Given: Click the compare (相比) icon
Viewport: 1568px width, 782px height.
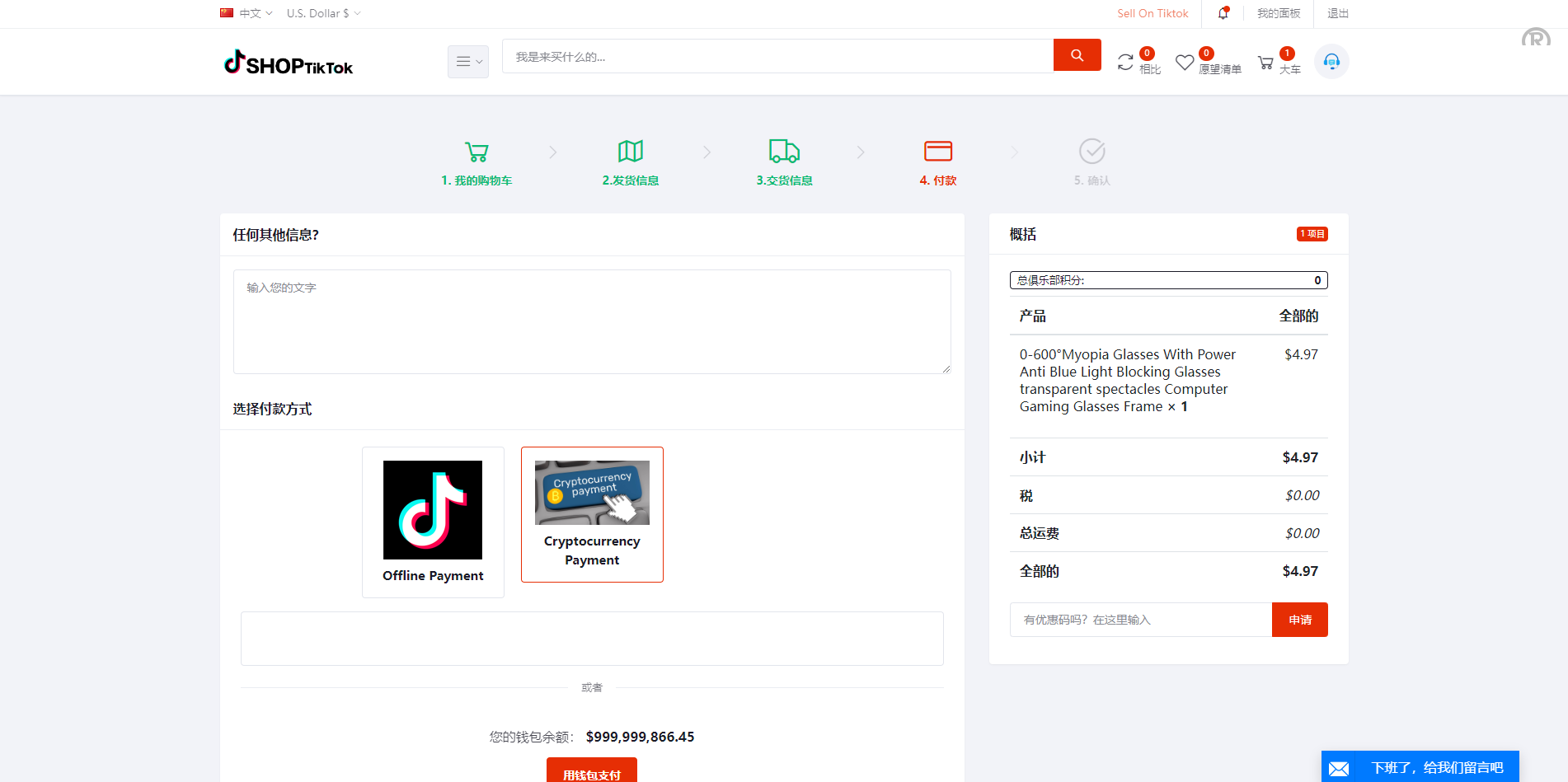Looking at the screenshot, I should click(1127, 62).
